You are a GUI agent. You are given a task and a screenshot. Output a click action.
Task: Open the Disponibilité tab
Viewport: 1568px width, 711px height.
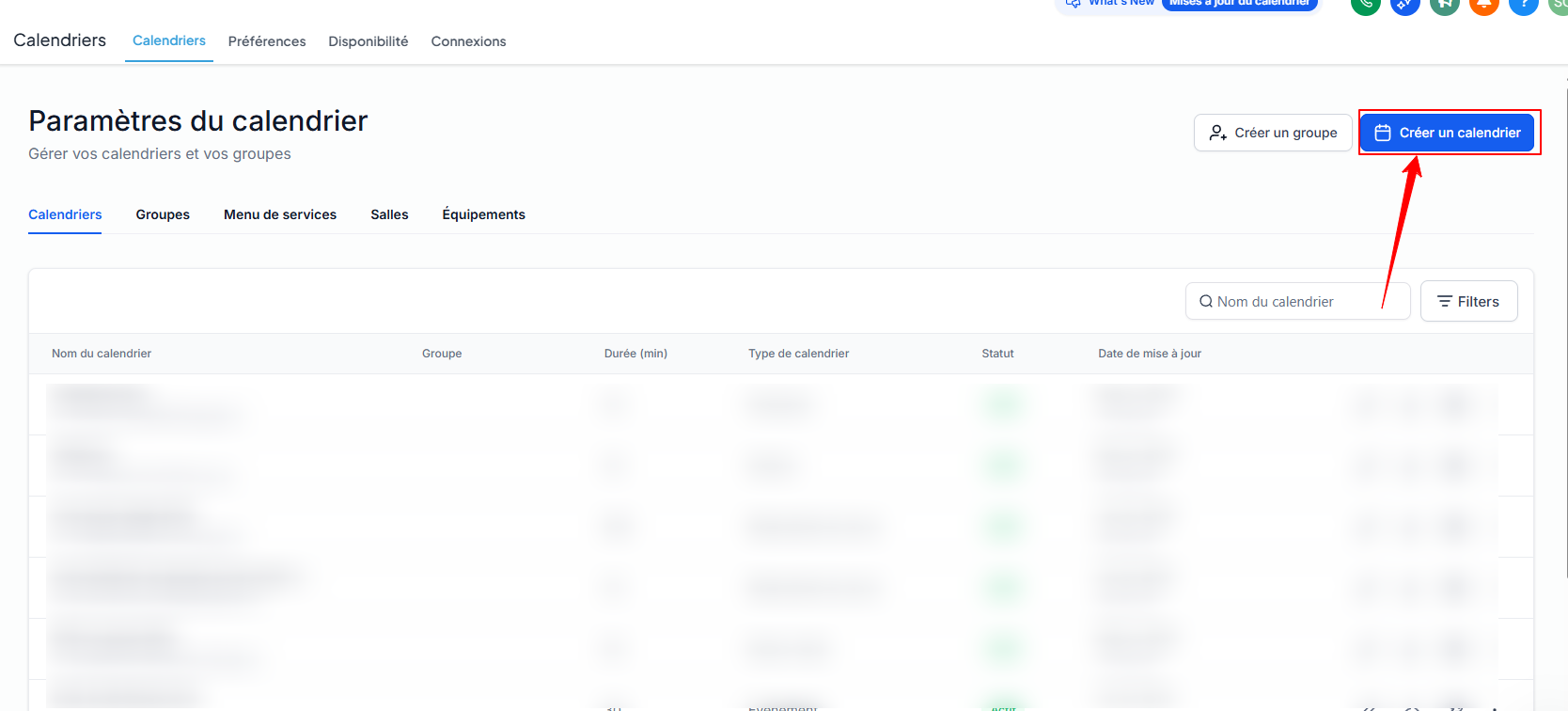coord(368,41)
